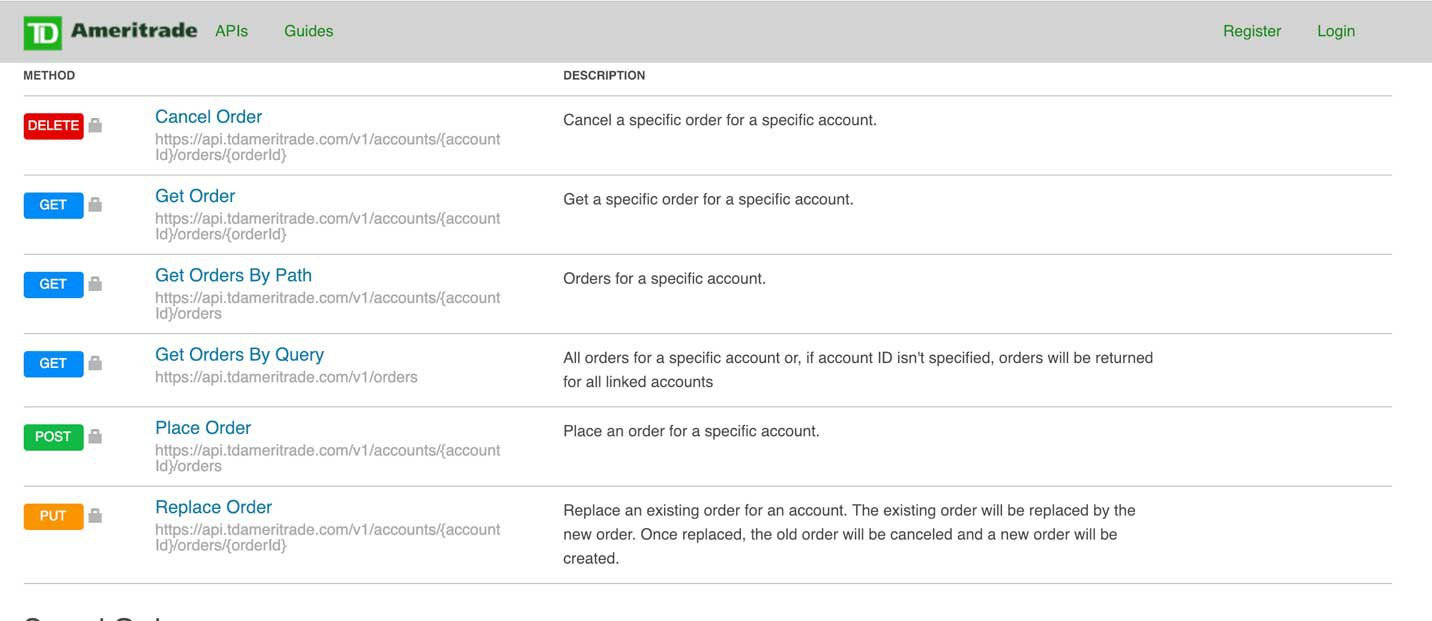Click the DESCRIPTION column header
Viewport: 1432px width, 621px height.
(x=604, y=76)
